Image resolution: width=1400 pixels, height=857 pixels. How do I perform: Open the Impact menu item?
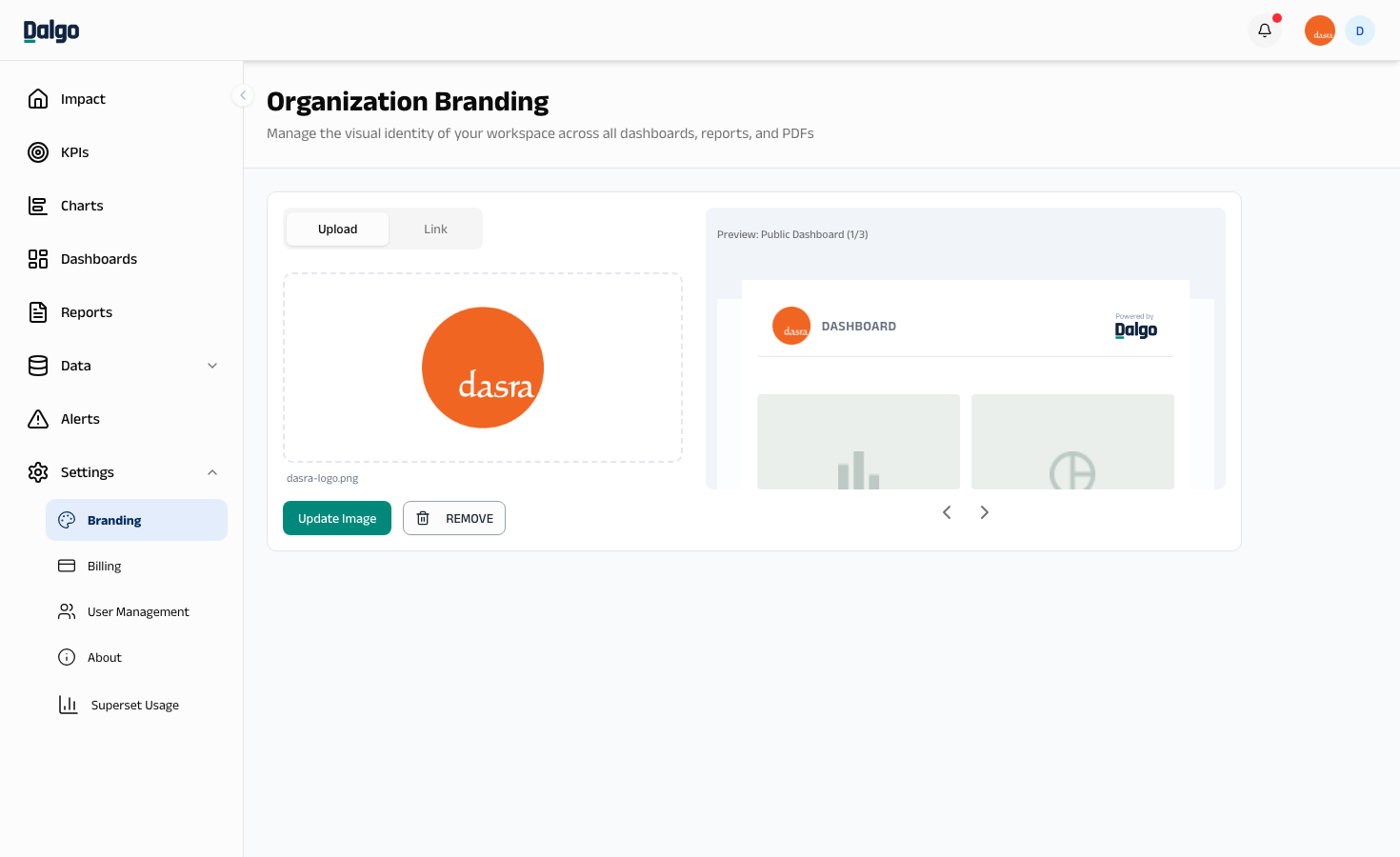click(122, 99)
